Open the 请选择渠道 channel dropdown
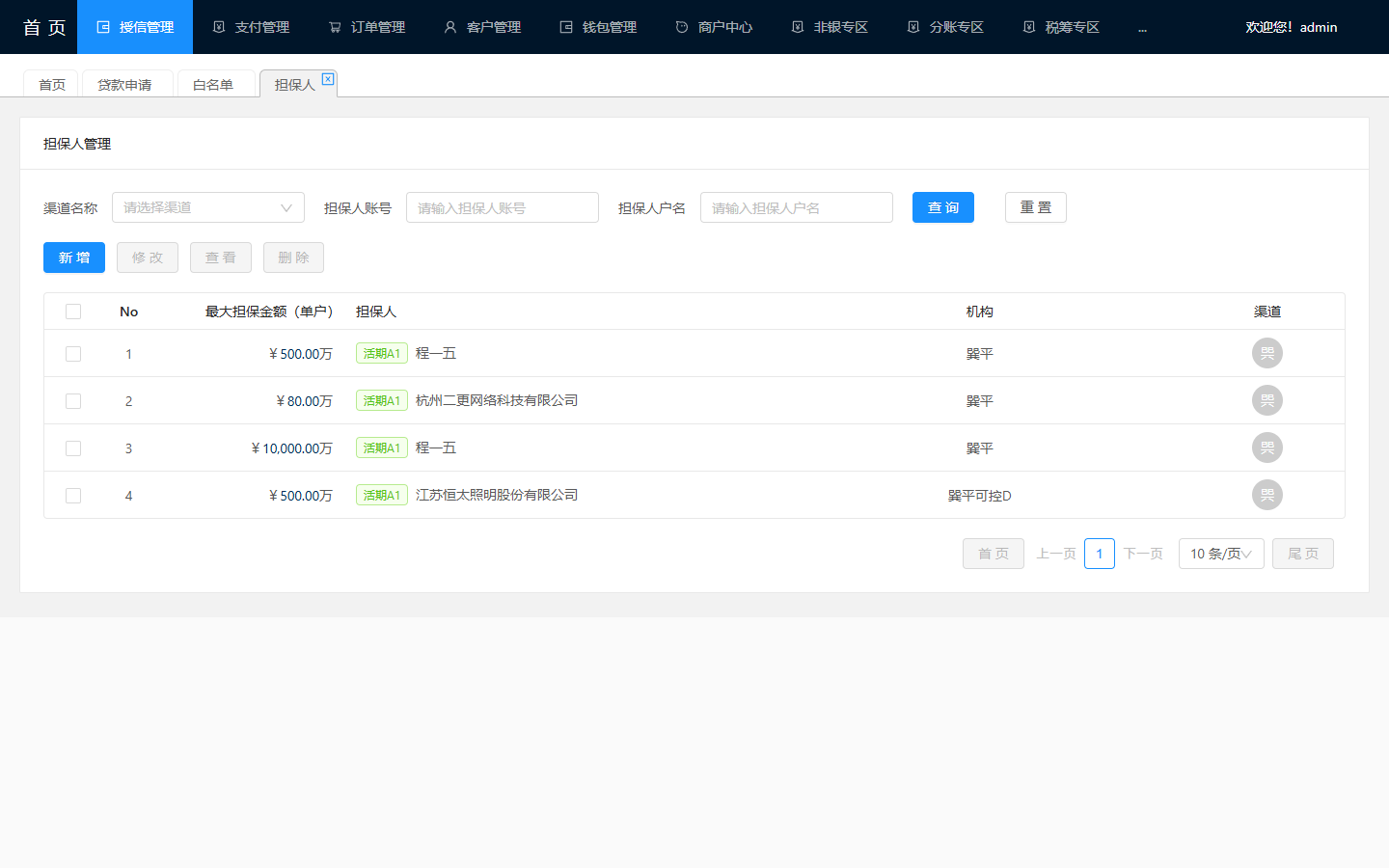Viewport: 1389px width, 868px height. [x=208, y=207]
